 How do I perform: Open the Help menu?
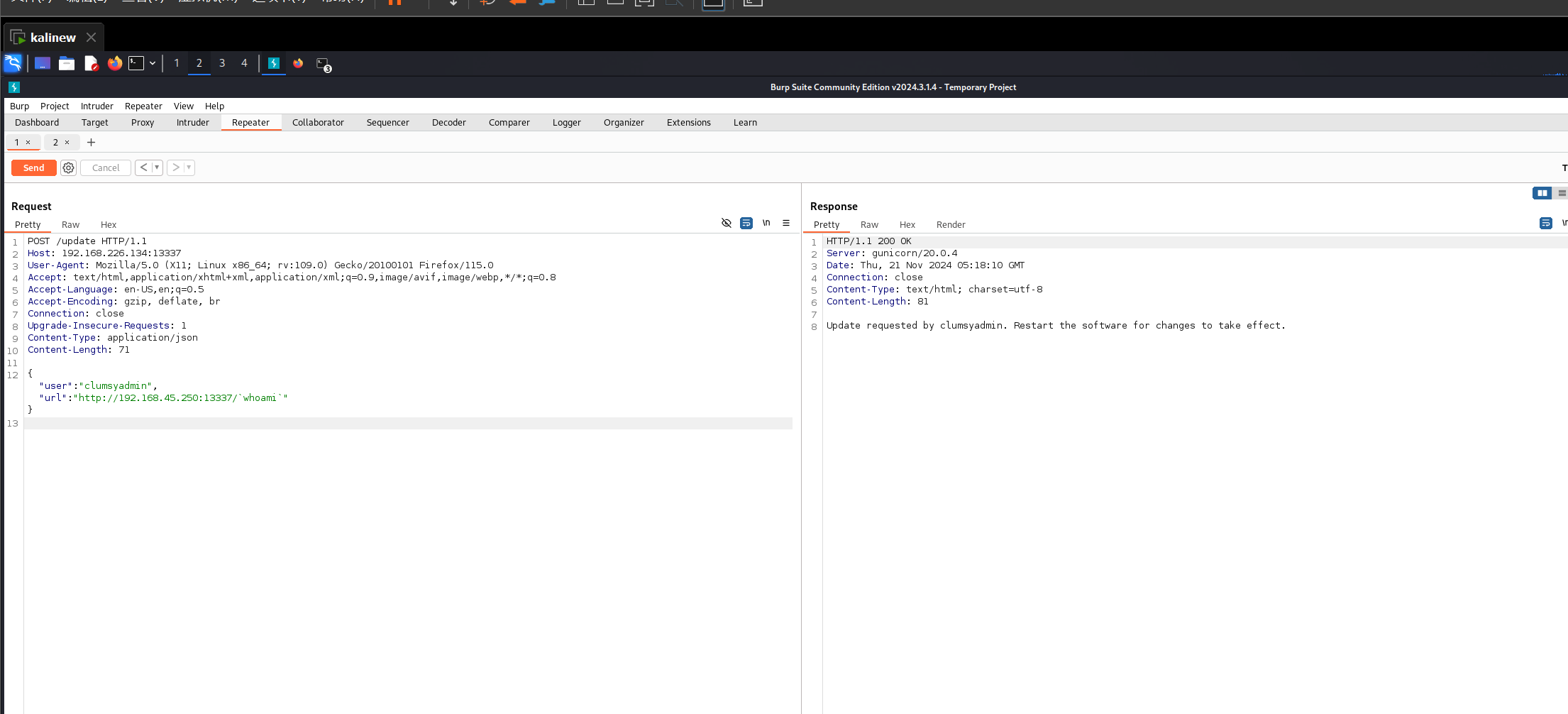coord(214,106)
